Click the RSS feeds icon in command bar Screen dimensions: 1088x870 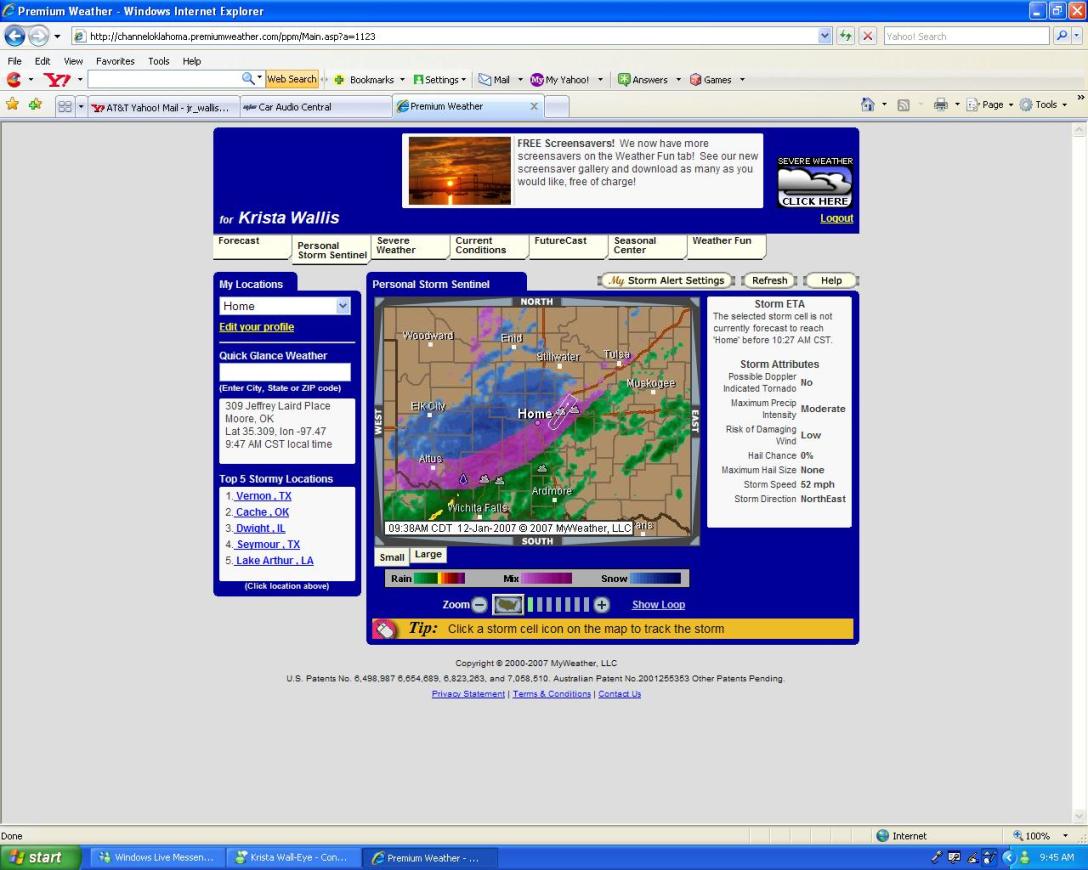click(903, 105)
